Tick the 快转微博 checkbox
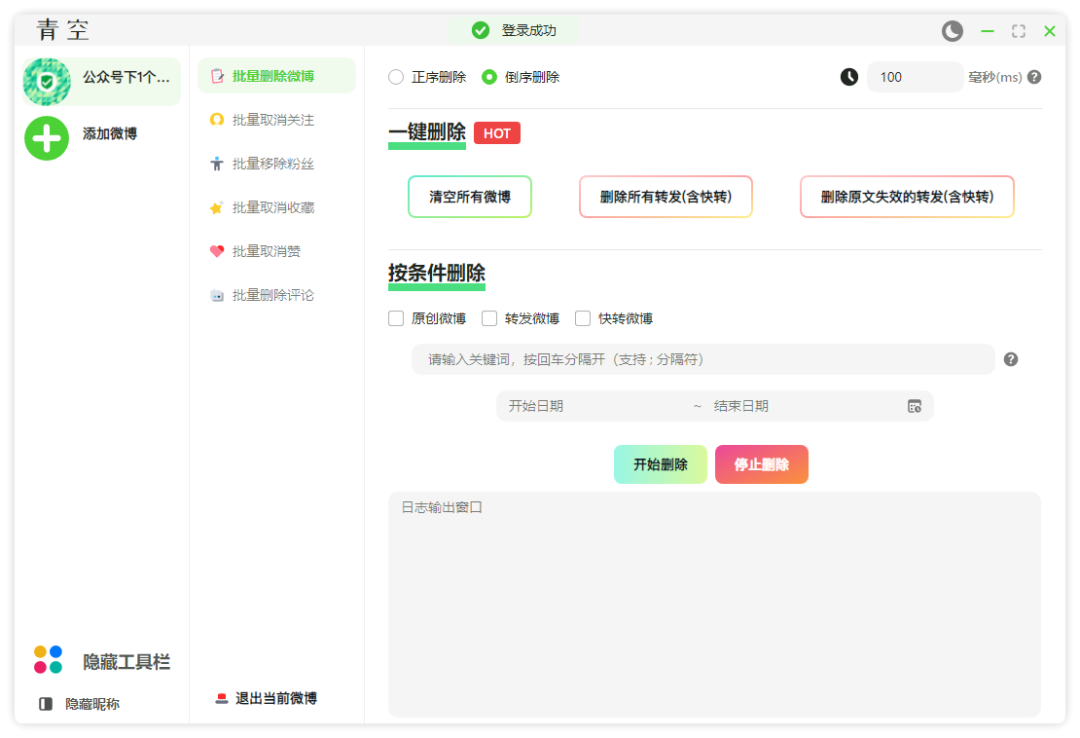Viewport: 1080px width, 738px height. point(583,319)
